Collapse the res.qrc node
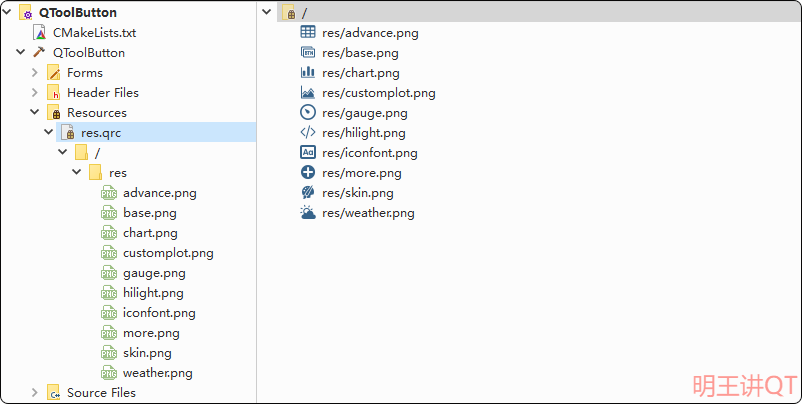This screenshot has height=404, width=802. point(49,132)
